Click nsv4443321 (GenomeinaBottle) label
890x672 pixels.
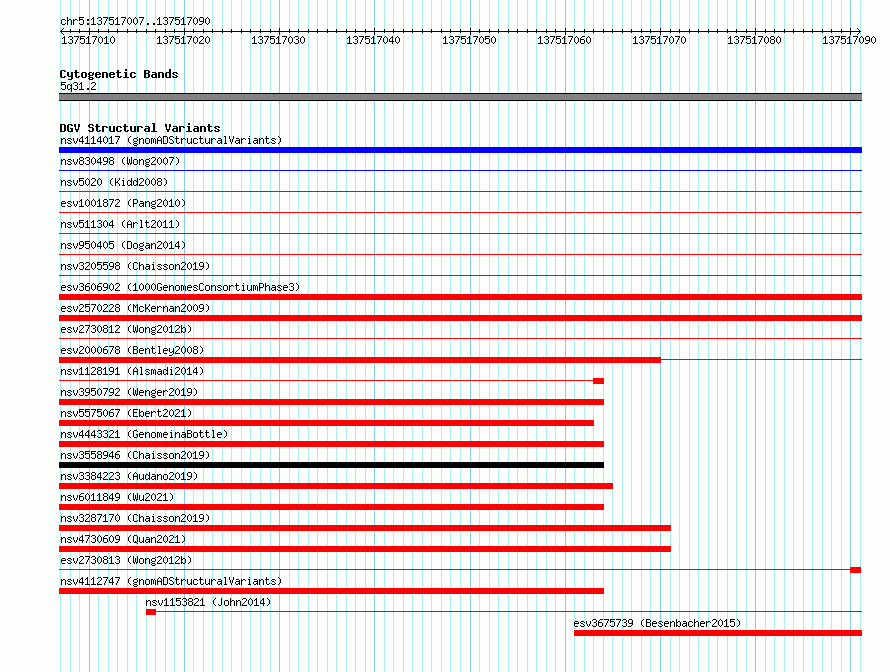point(144,434)
